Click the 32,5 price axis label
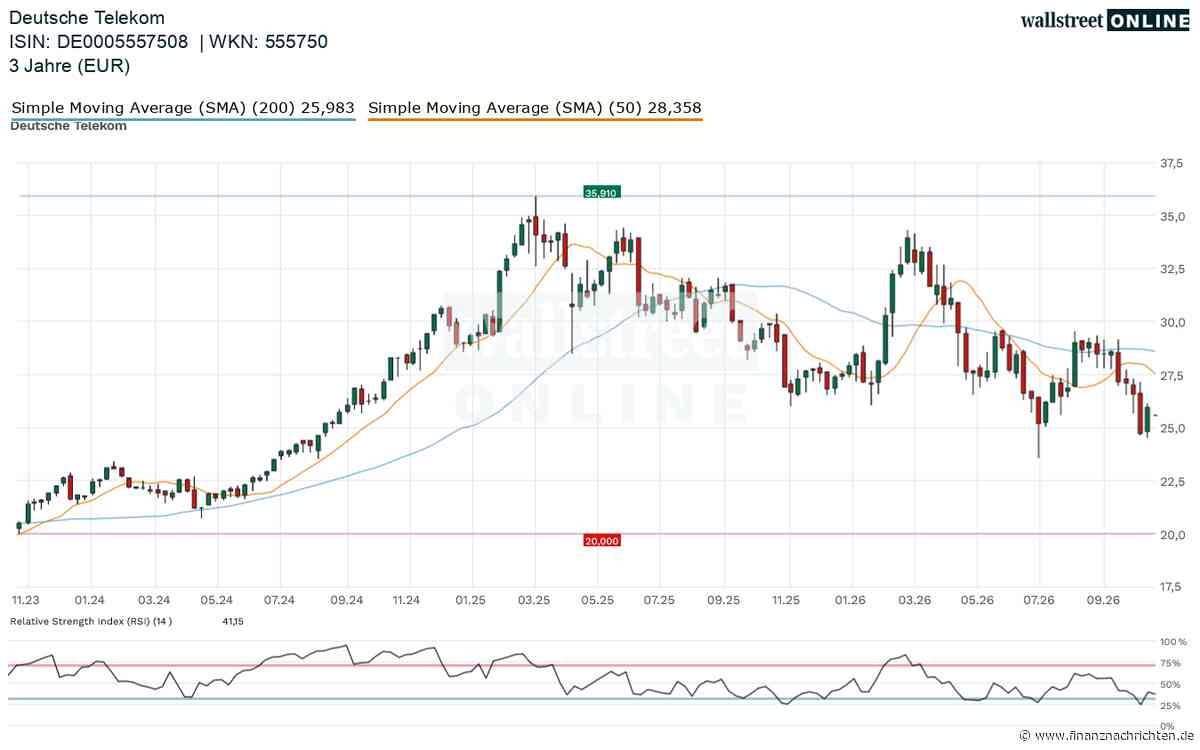1200x750 pixels. pyautogui.click(x=1172, y=269)
